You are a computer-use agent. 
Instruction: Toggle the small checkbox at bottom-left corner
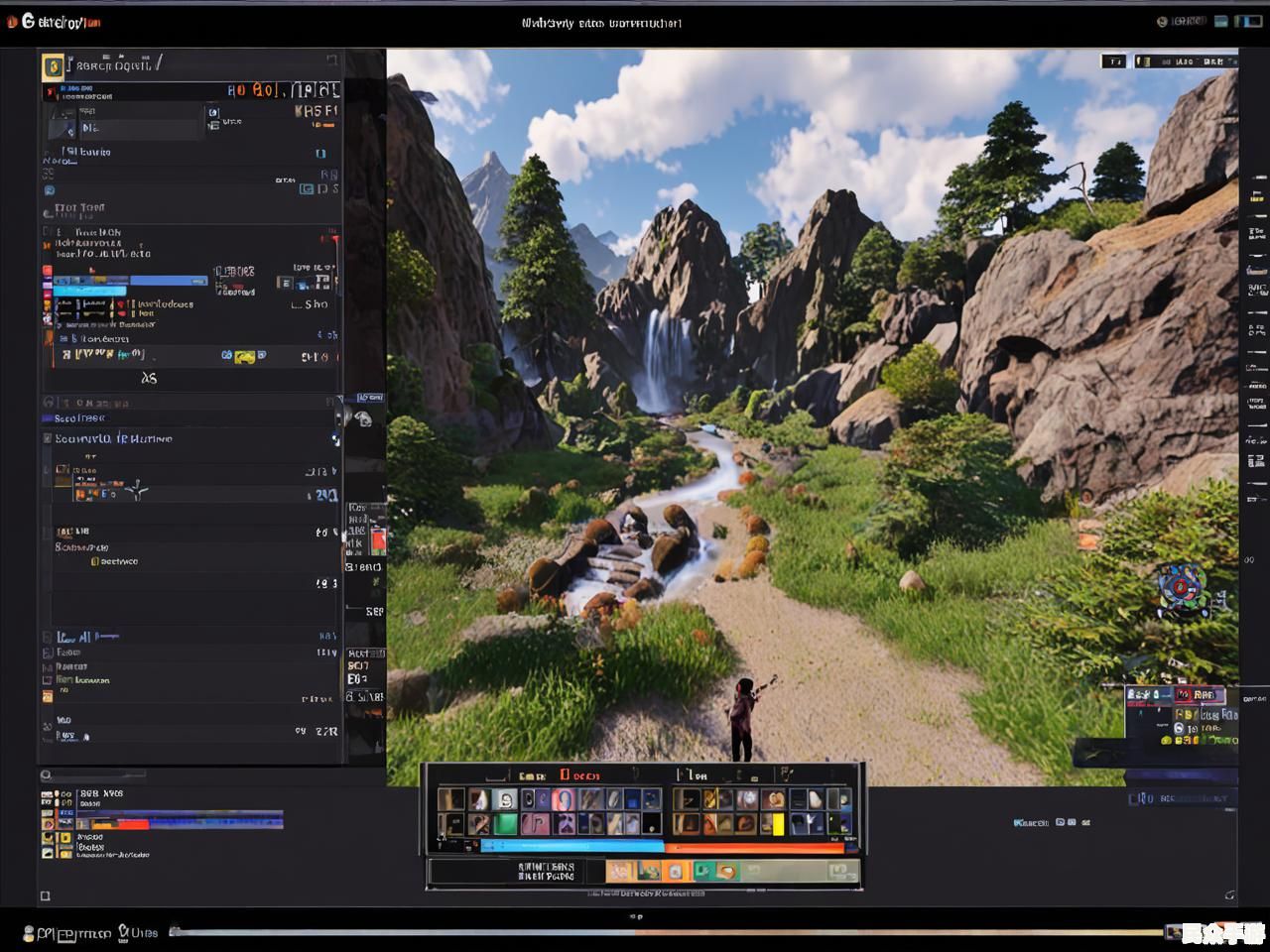point(45,895)
